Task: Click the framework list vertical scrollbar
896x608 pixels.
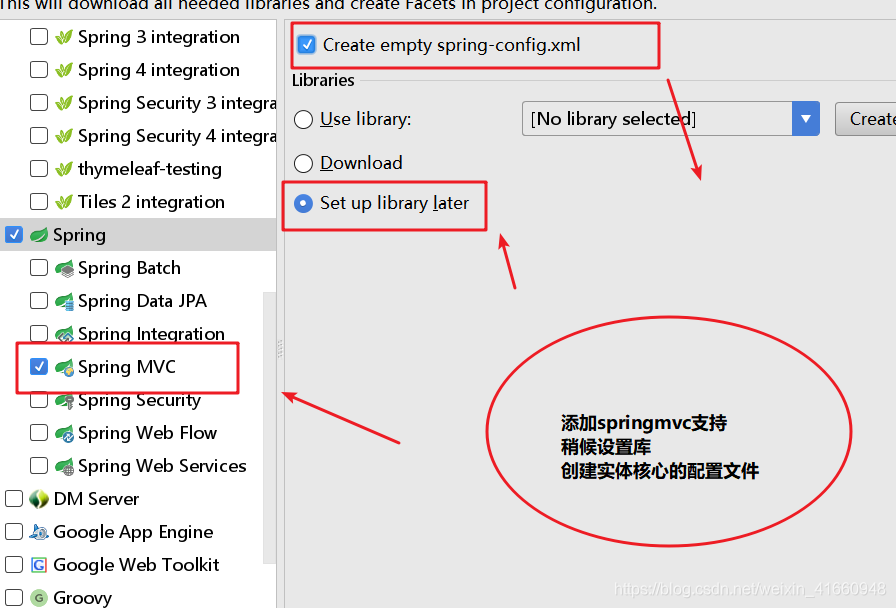Action: [269, 427]
